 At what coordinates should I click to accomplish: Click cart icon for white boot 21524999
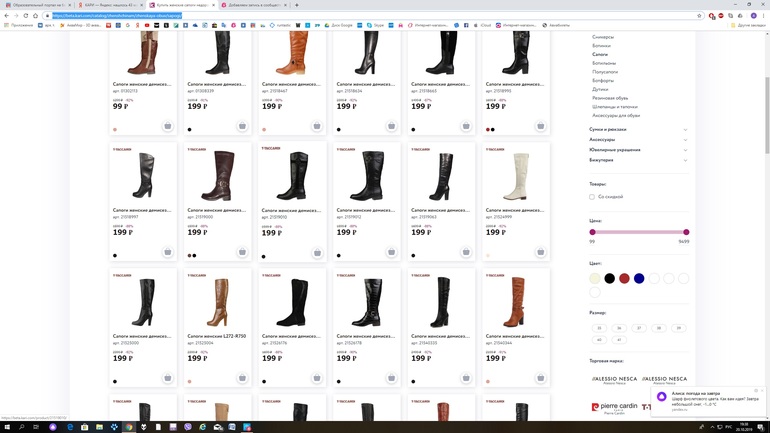point(540,252)
